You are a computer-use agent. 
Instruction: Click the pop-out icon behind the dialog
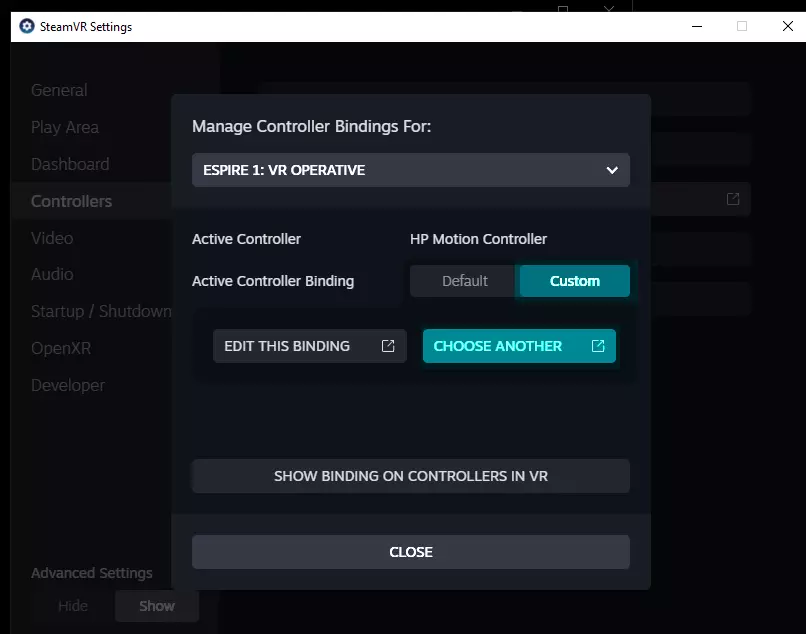[733, 199]
